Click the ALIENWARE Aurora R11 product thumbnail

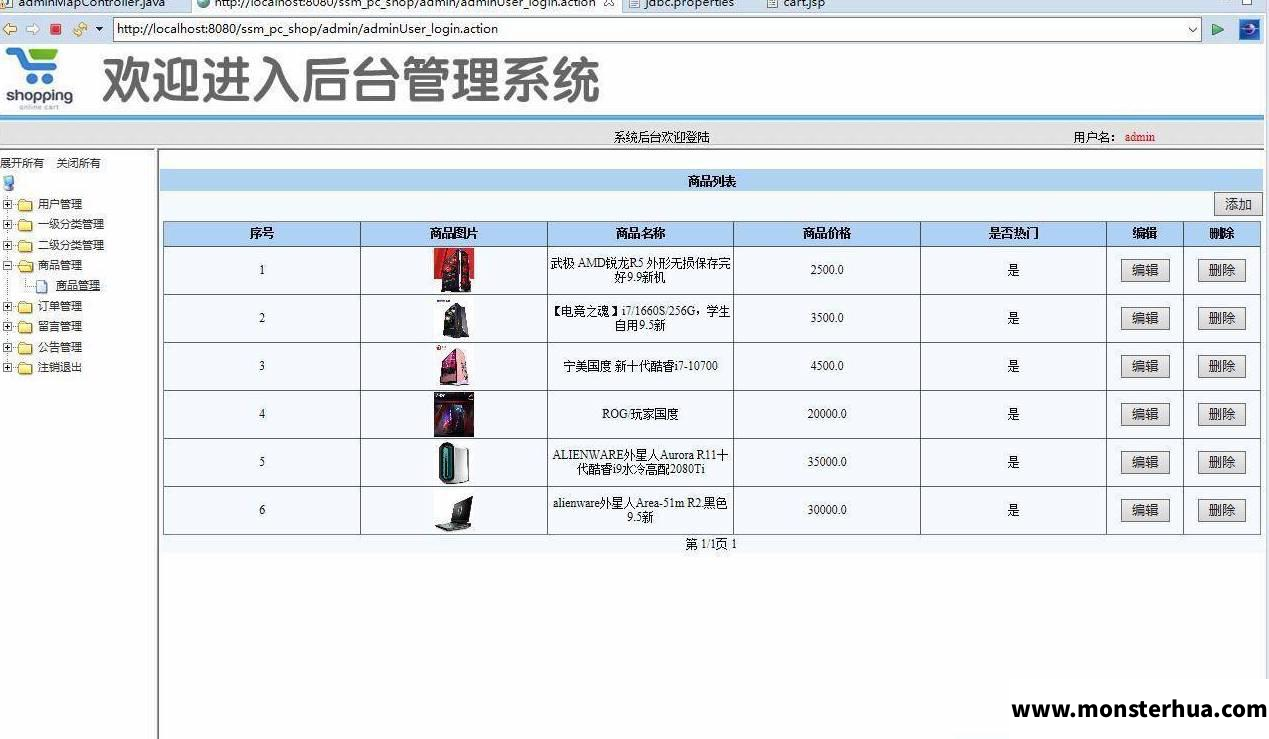pyautogui.click(x=454, y=462)
